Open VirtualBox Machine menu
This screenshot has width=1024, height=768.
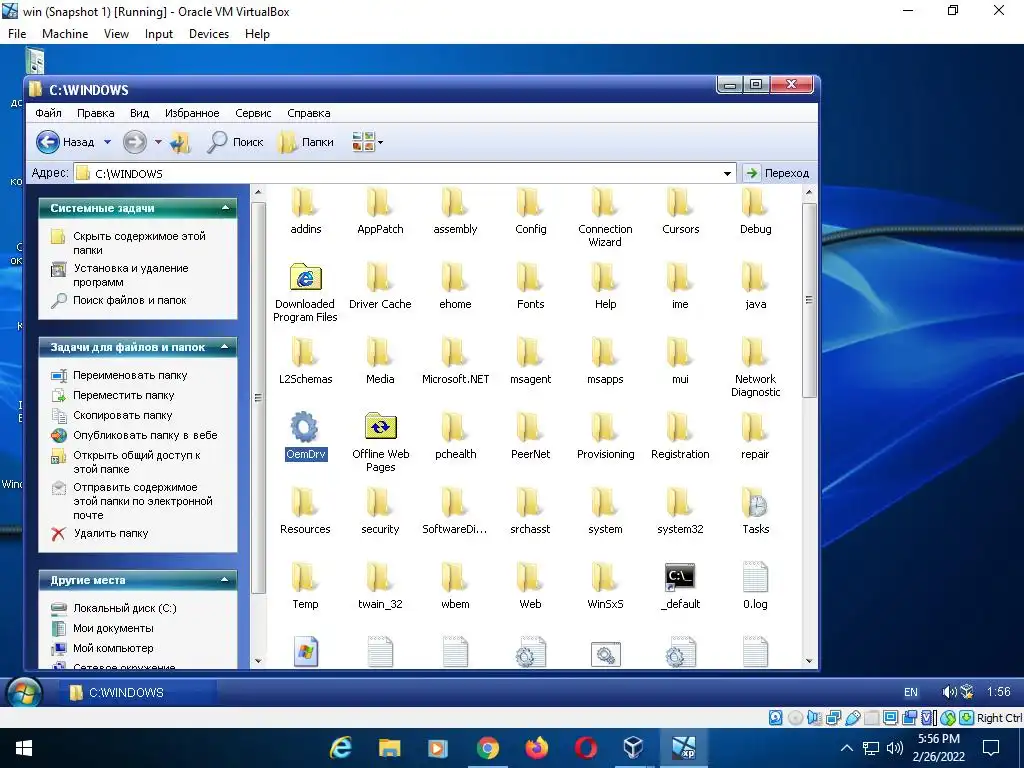point(65,34)
